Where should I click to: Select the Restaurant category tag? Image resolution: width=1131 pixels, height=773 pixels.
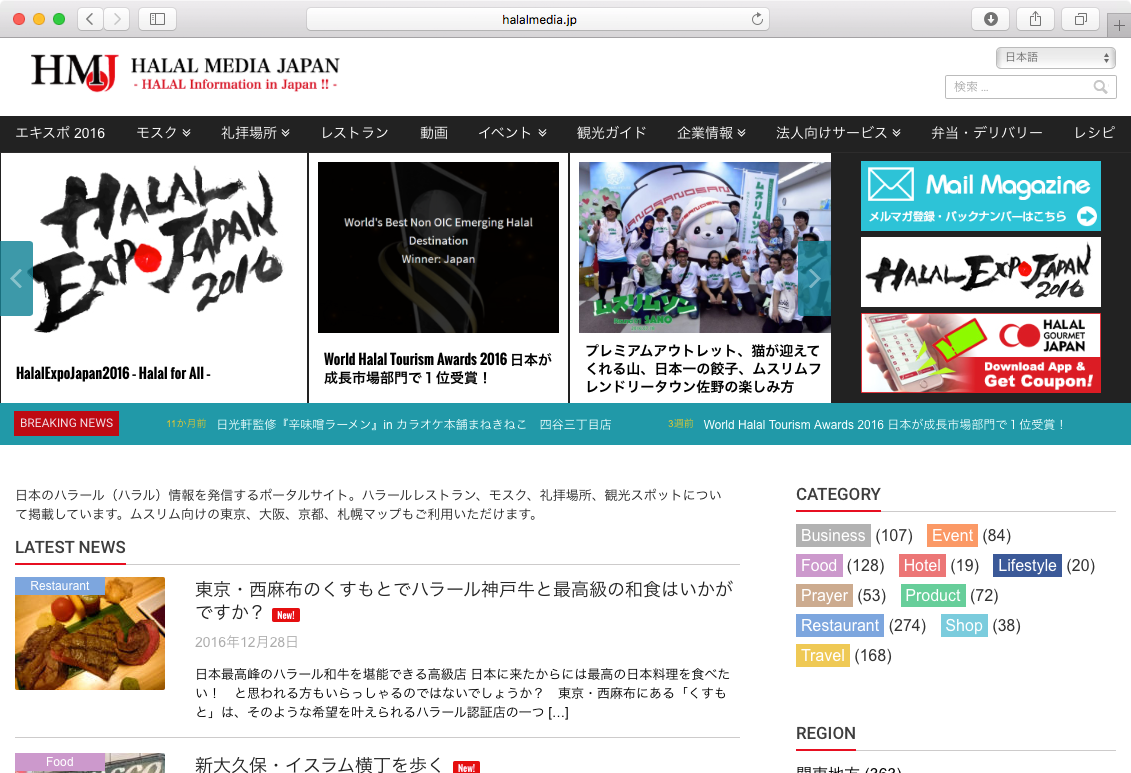coord(840,625)
